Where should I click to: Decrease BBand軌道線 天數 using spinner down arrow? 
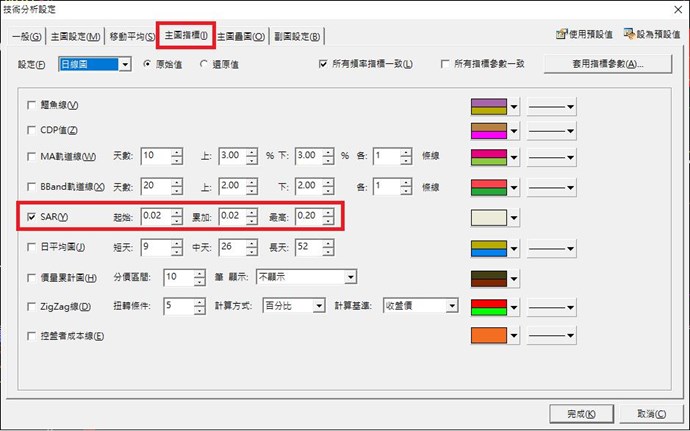coord(177,191)
